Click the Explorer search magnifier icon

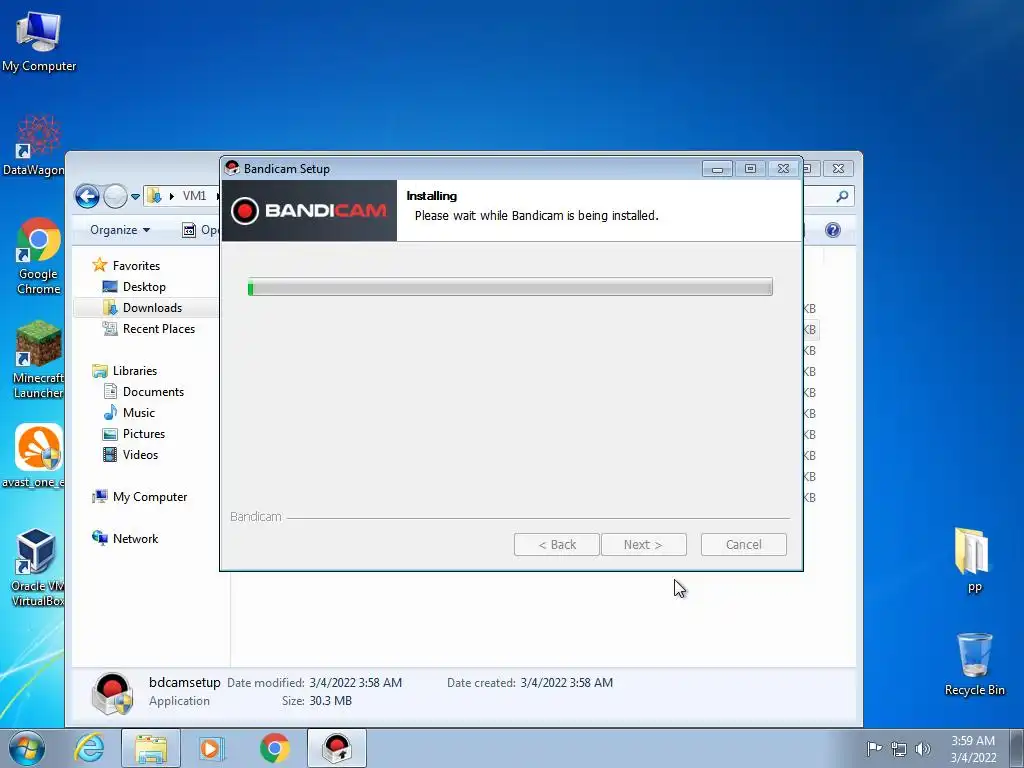[x=842, y=196]
